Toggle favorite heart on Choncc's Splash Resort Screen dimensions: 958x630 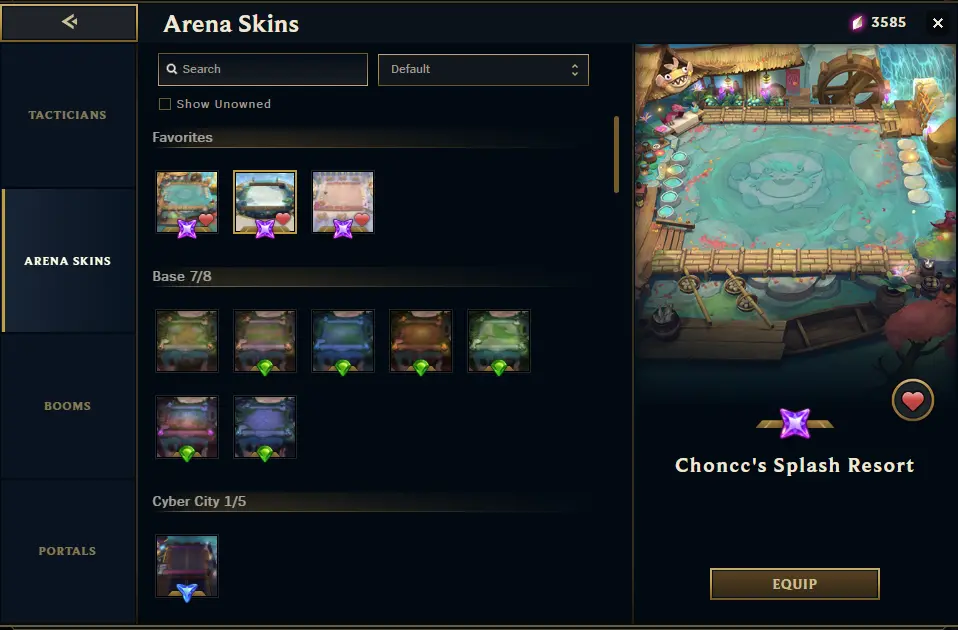(x=913, y=400)
